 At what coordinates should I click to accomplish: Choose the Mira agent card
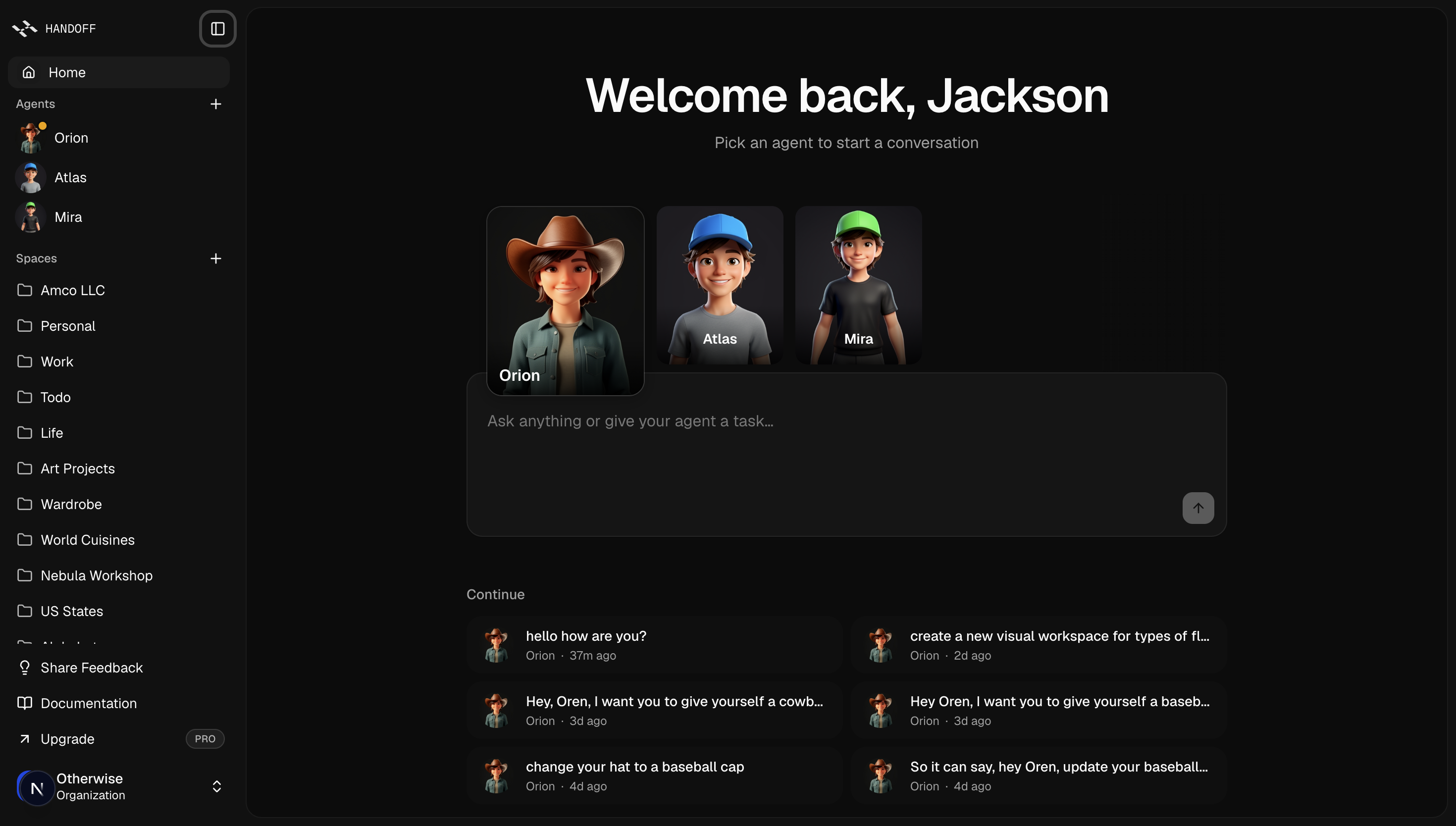pos(859,285)
